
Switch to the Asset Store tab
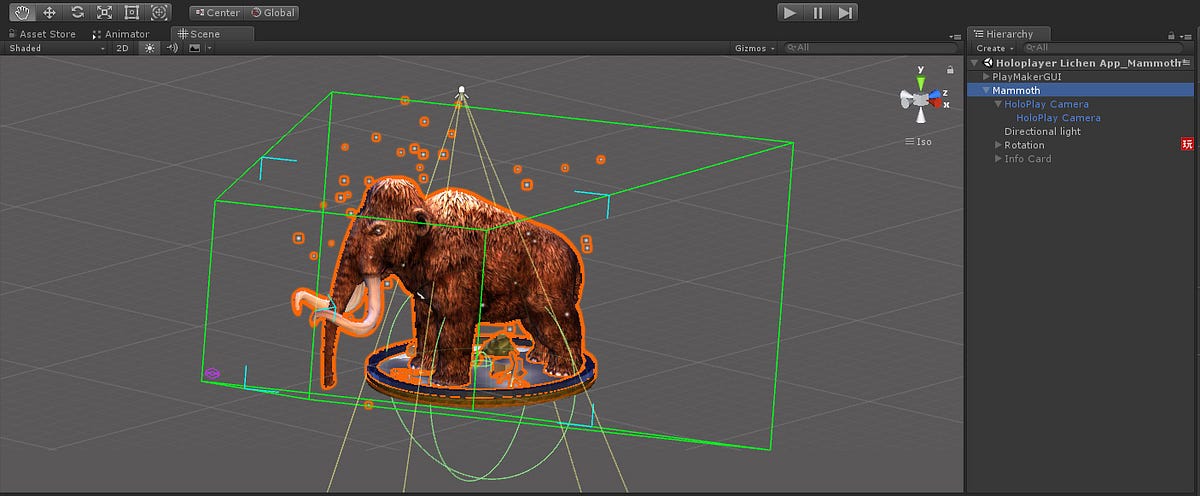pos(44,34)
